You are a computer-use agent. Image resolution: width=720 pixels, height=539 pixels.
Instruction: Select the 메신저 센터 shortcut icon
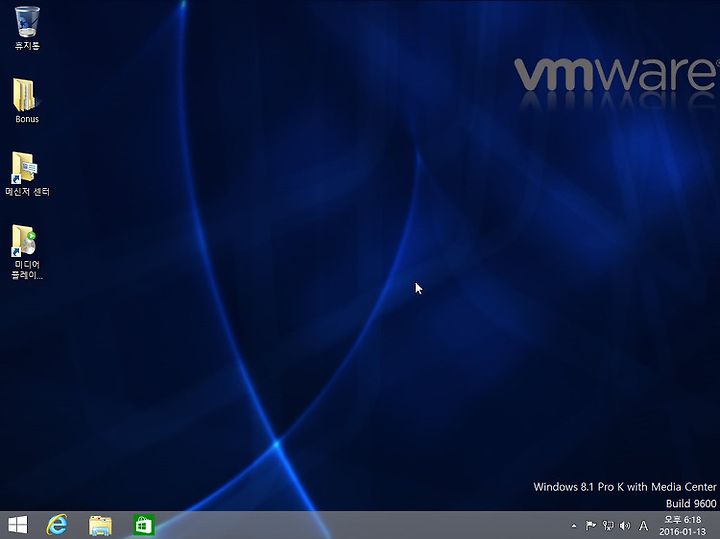[x=24, y=167]
